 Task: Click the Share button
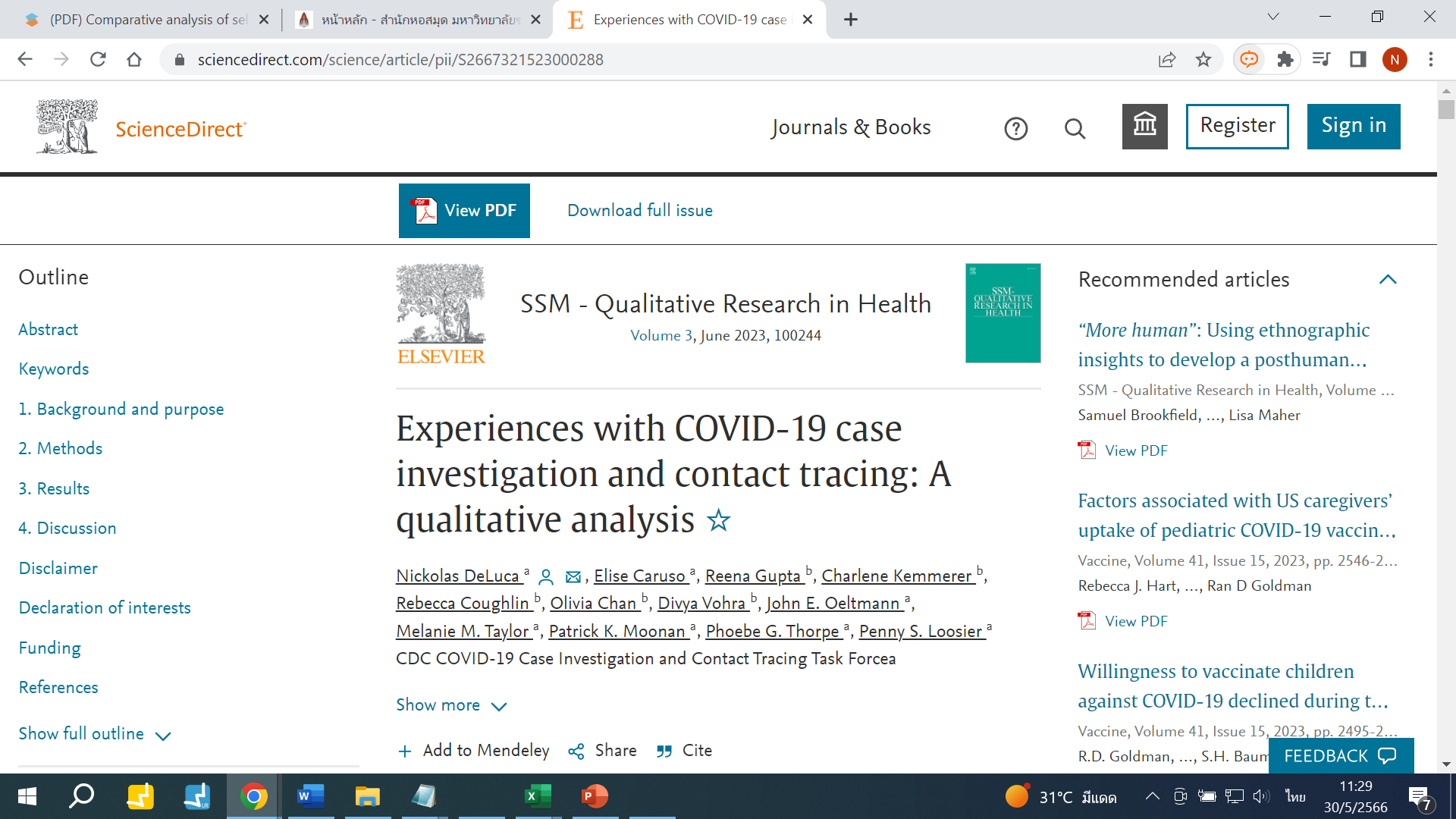coord(603,751)
